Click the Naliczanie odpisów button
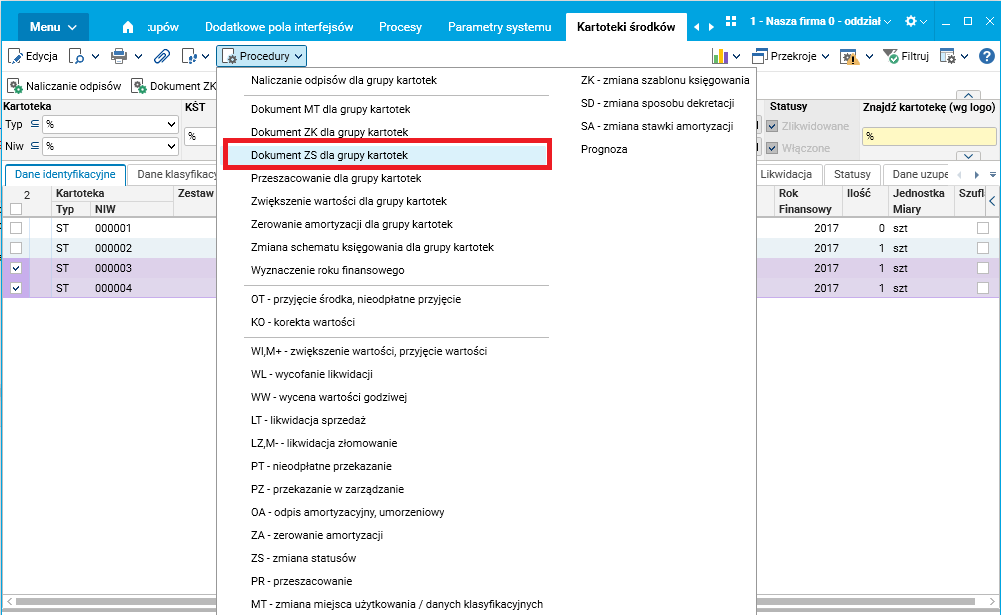 coord(64,86)
